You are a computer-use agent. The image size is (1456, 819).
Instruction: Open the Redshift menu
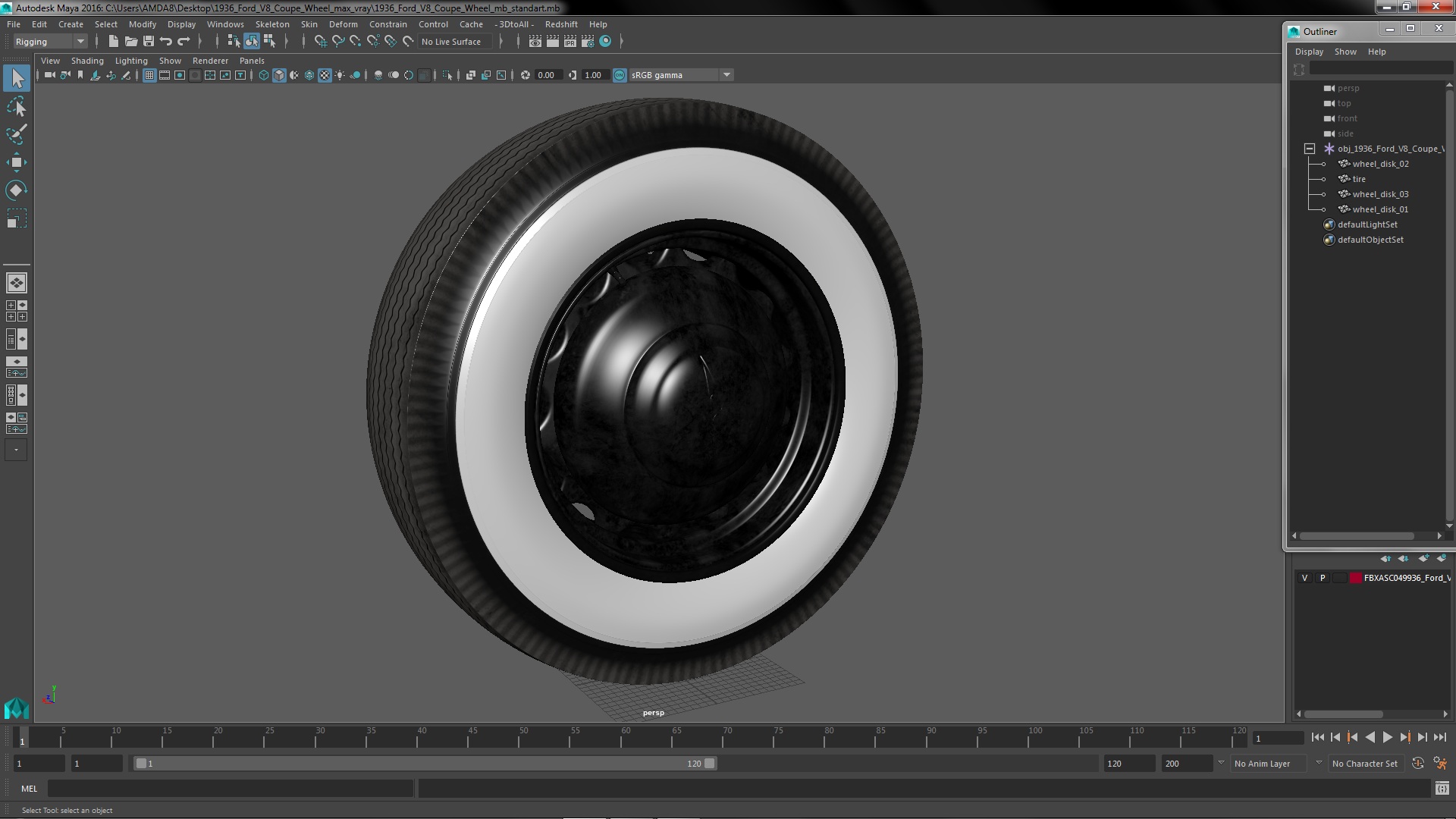[561, 24]
